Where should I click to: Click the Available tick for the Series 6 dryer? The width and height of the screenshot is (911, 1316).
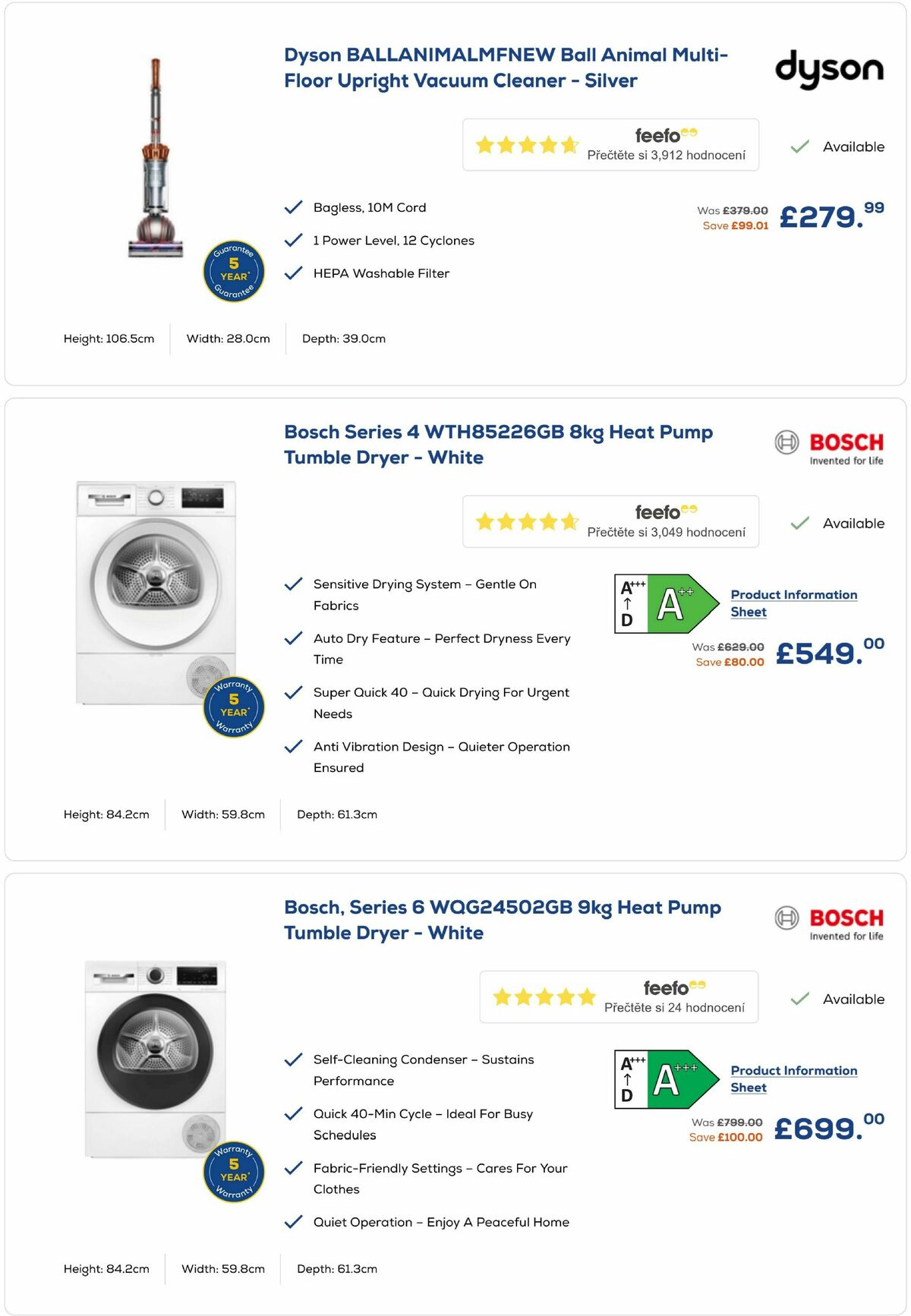click(x=798, y=999)
